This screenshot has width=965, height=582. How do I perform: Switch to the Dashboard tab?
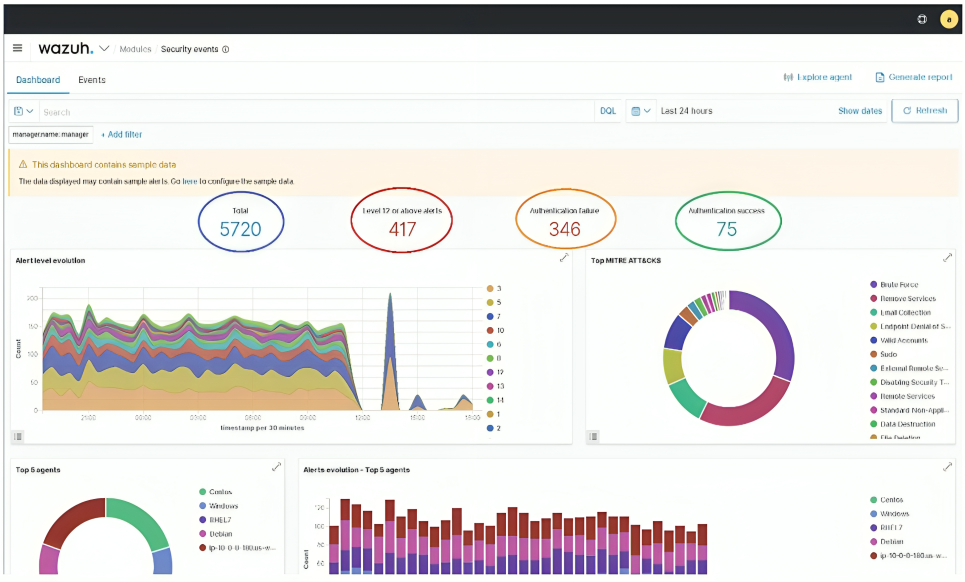pyautogui.click(x=38, y=80)
